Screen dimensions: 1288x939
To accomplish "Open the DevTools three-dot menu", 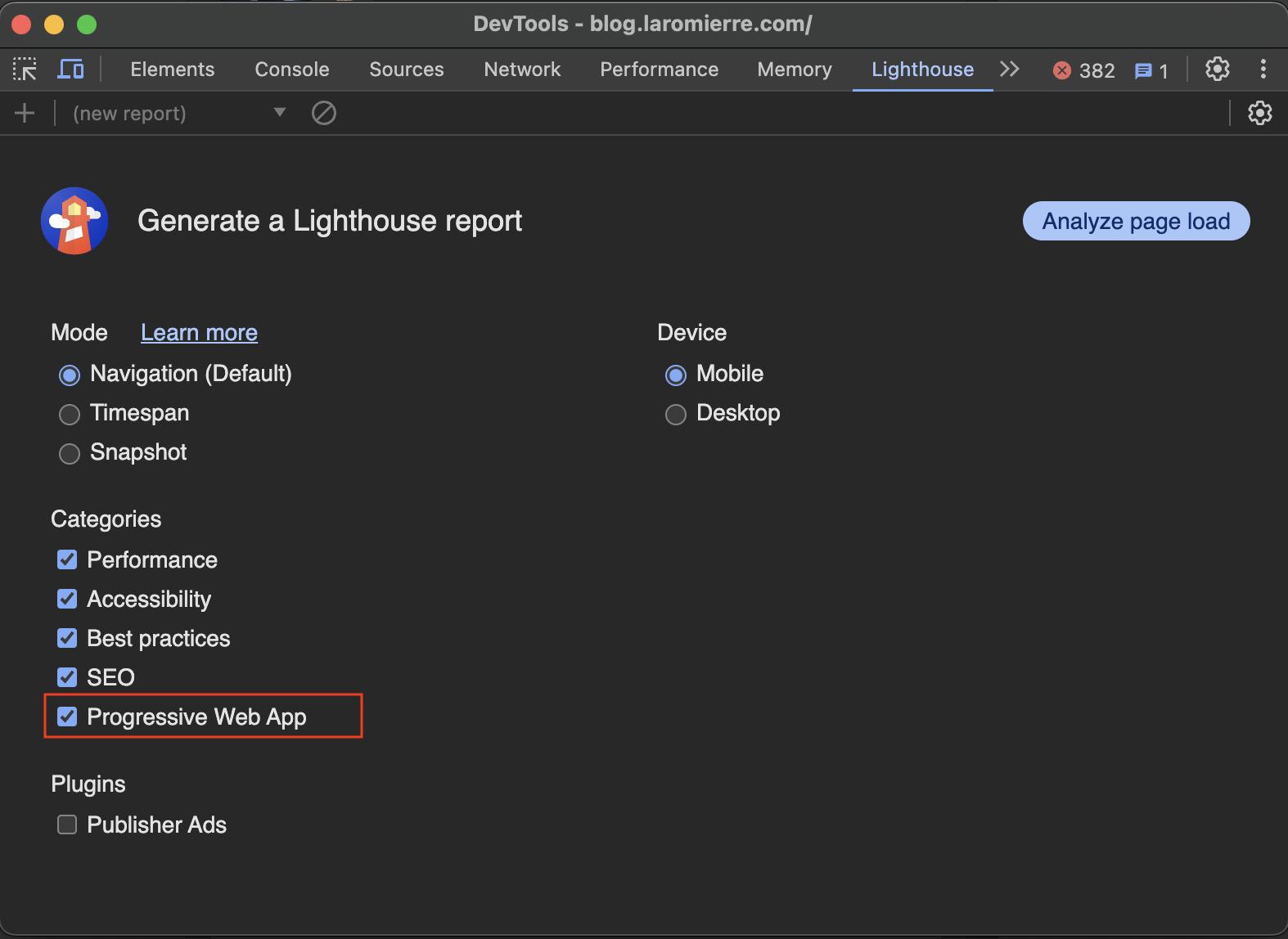I will tap(1263, 70).
